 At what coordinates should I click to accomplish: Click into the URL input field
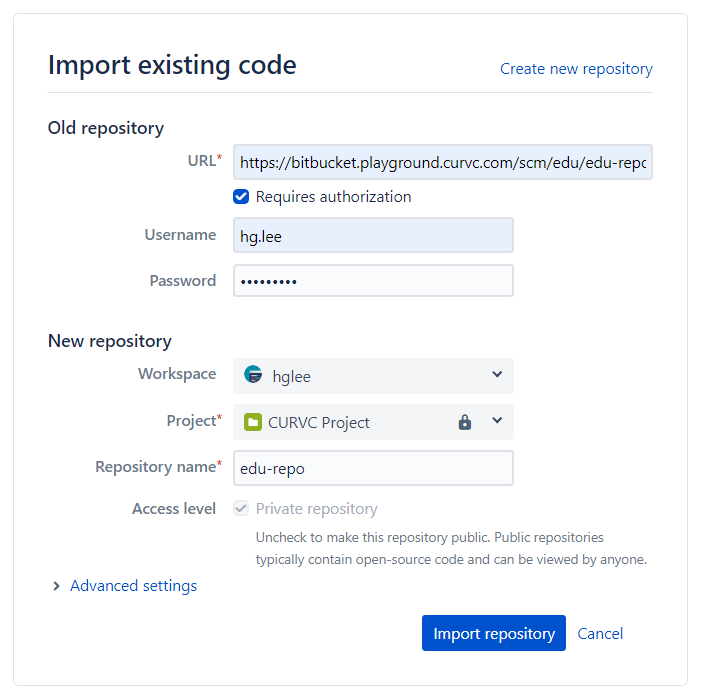click(x=443, y=162)
